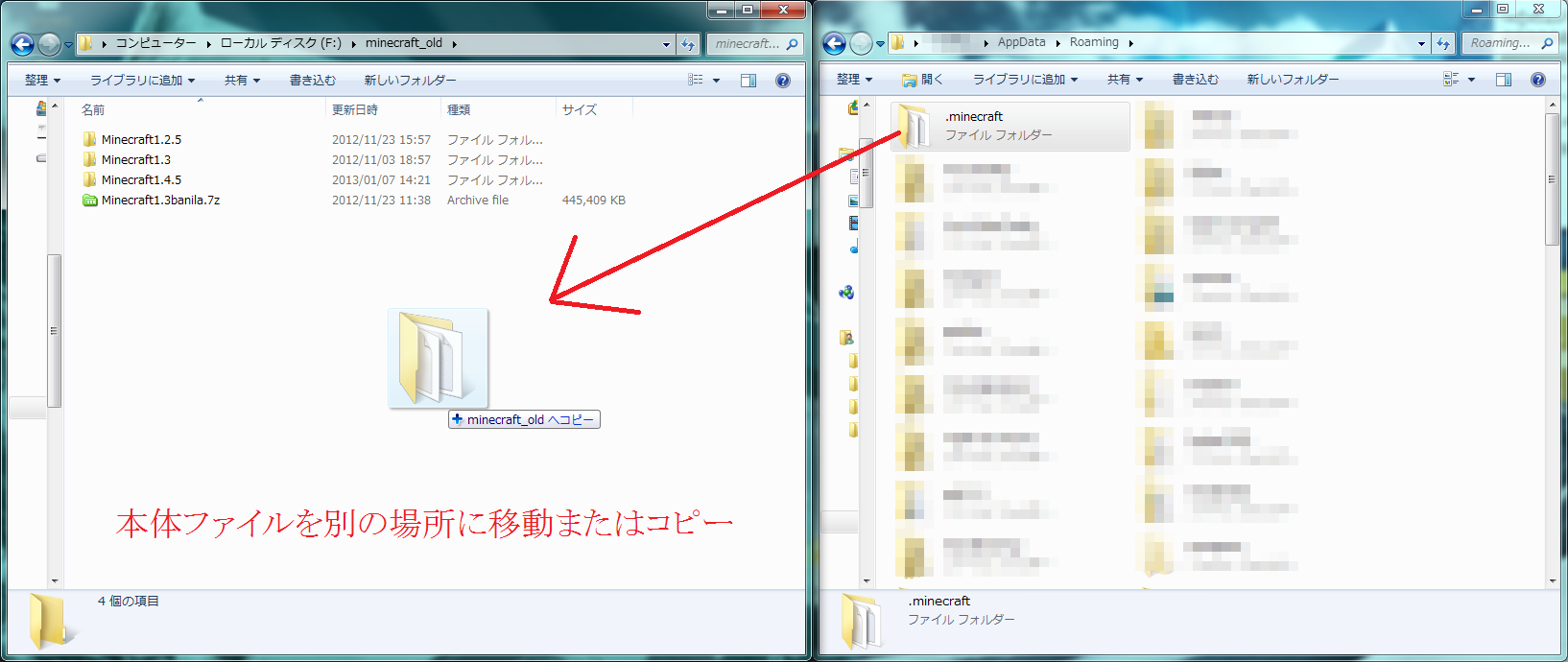Click the minecraft_old breadcrumb
Image resolution: width=1568 pixels, height=662 pixels.
click(x=404, y=43)
